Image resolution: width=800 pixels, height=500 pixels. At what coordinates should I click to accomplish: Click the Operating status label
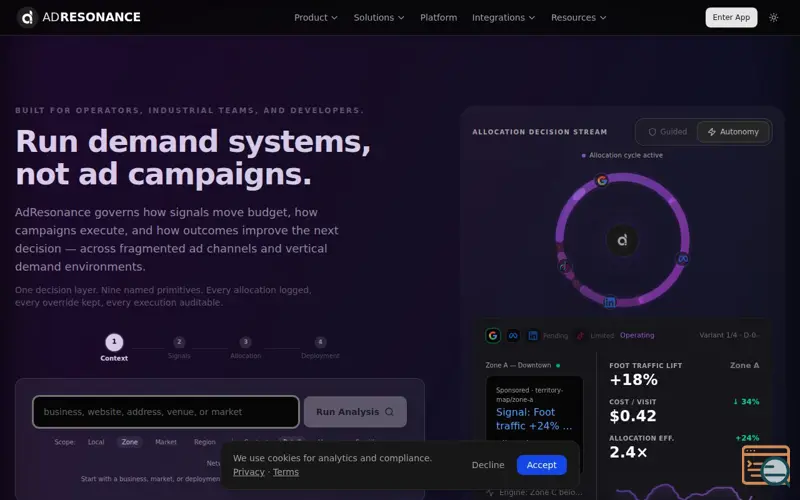click(x=637, y=335)
